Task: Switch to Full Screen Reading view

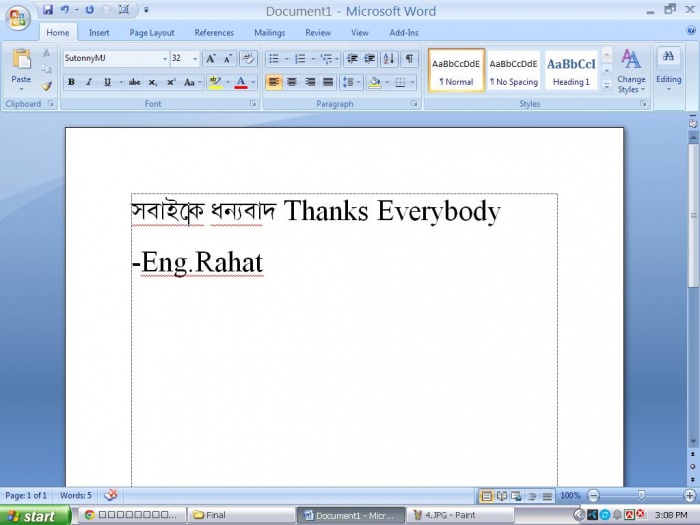Action: coord(502,496)
